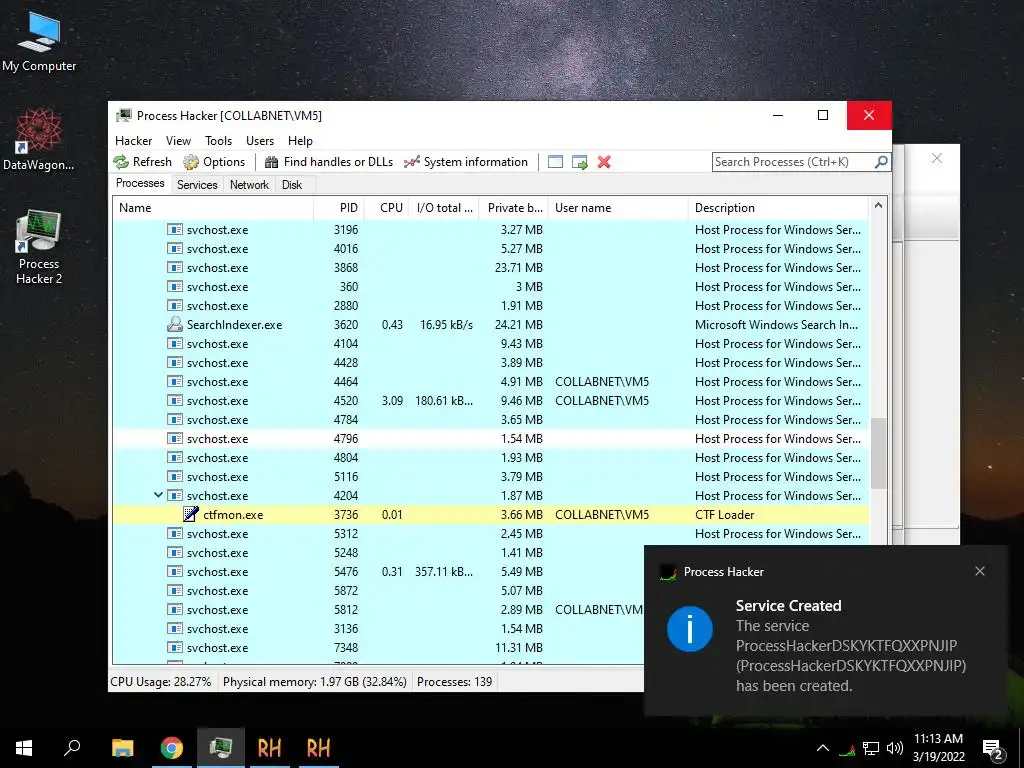Click the Process Hacker tray graph icon
Screen dimensions: 1024x768
[x=847, y=749]
